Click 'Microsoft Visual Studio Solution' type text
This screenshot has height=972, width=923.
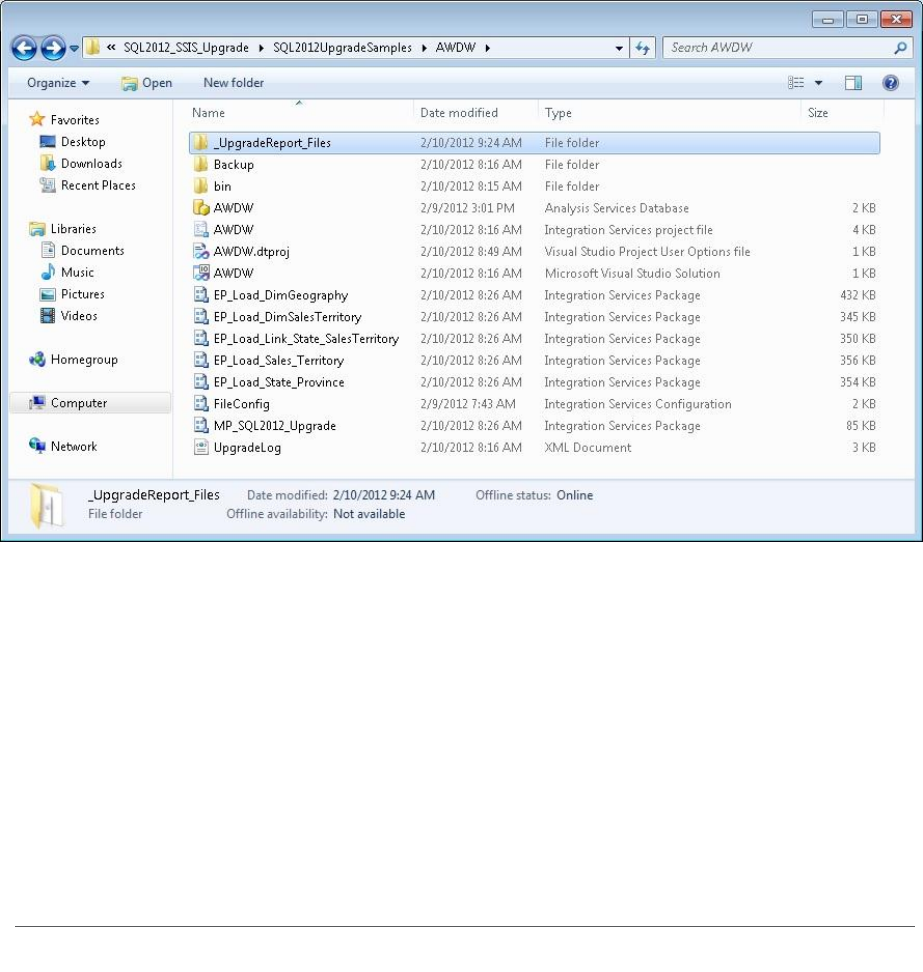(x=632, y=273)
